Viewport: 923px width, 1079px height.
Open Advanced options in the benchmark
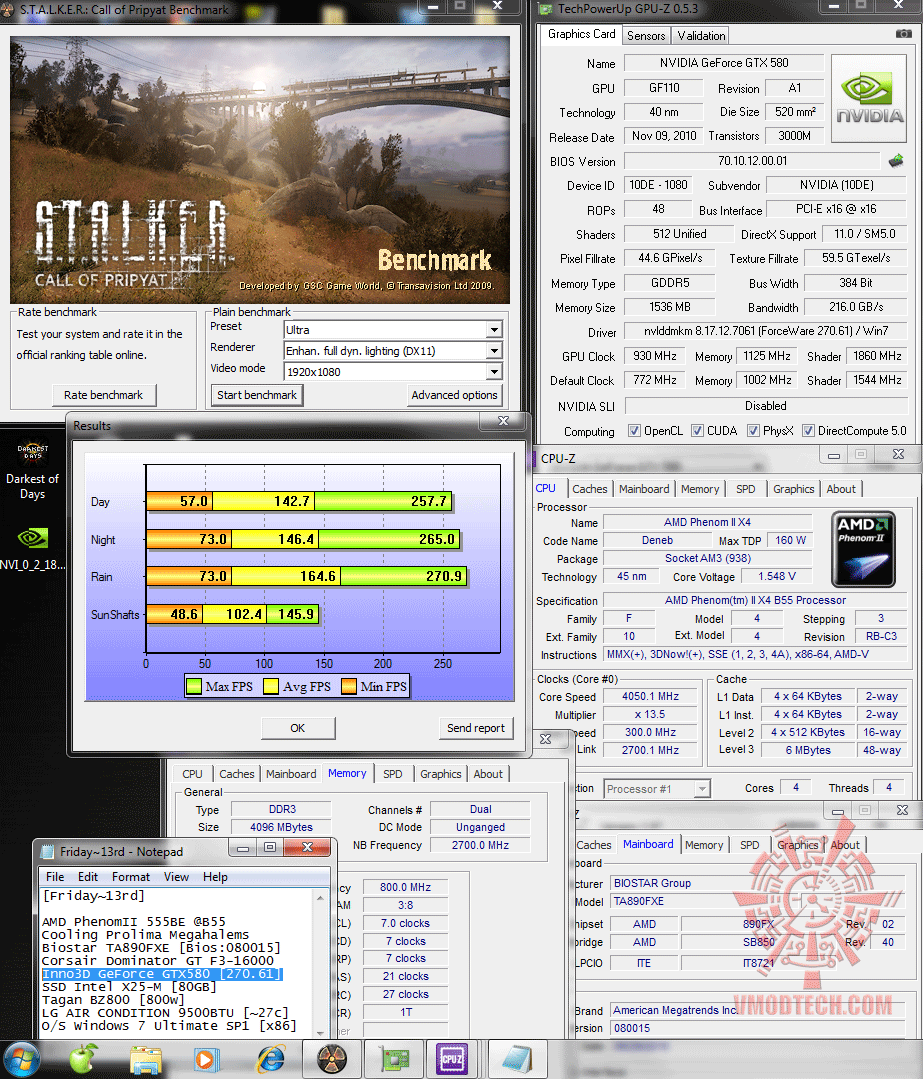click(x=454, y=395)
